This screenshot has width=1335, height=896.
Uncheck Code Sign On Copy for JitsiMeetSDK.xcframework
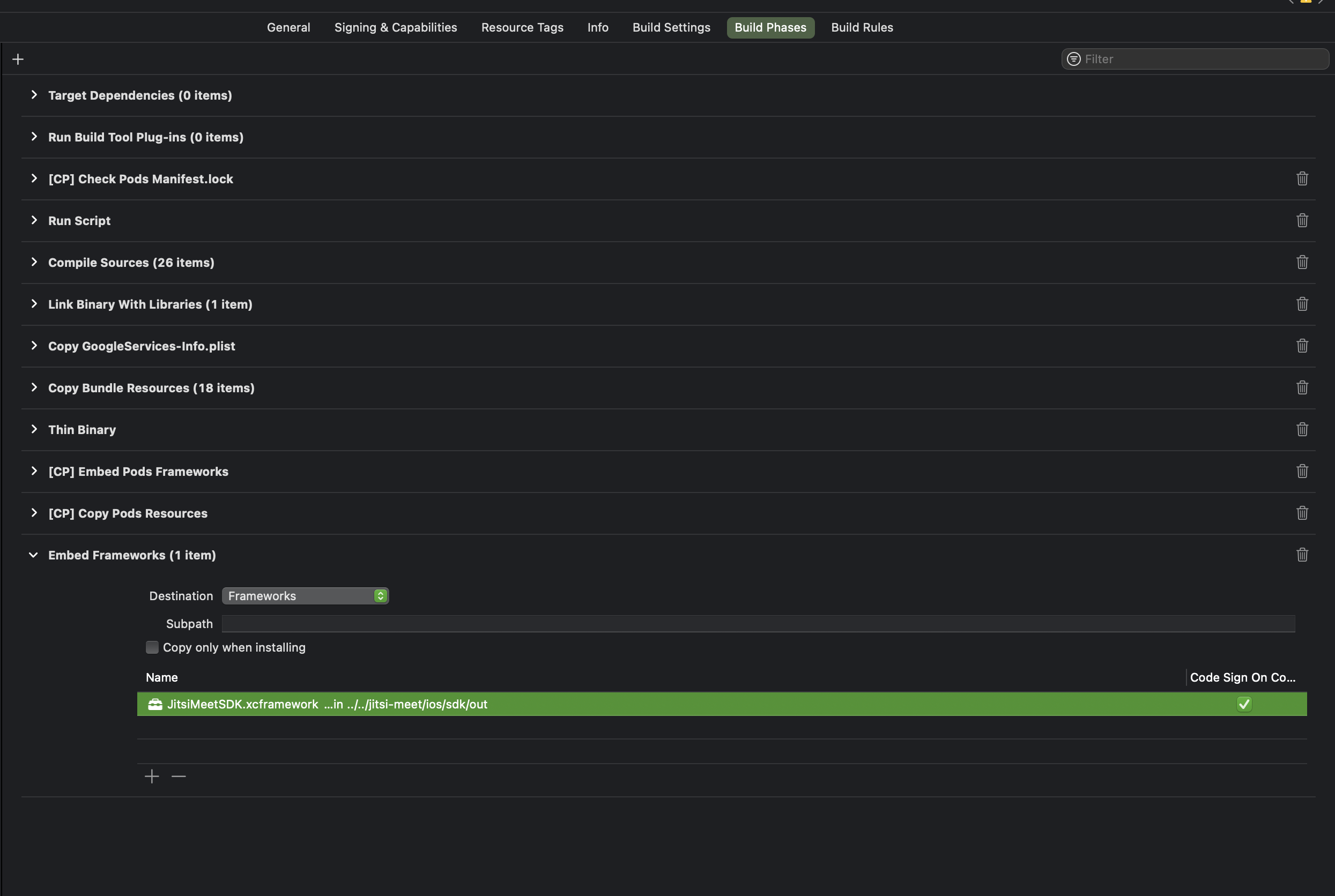coord(1244,704)
